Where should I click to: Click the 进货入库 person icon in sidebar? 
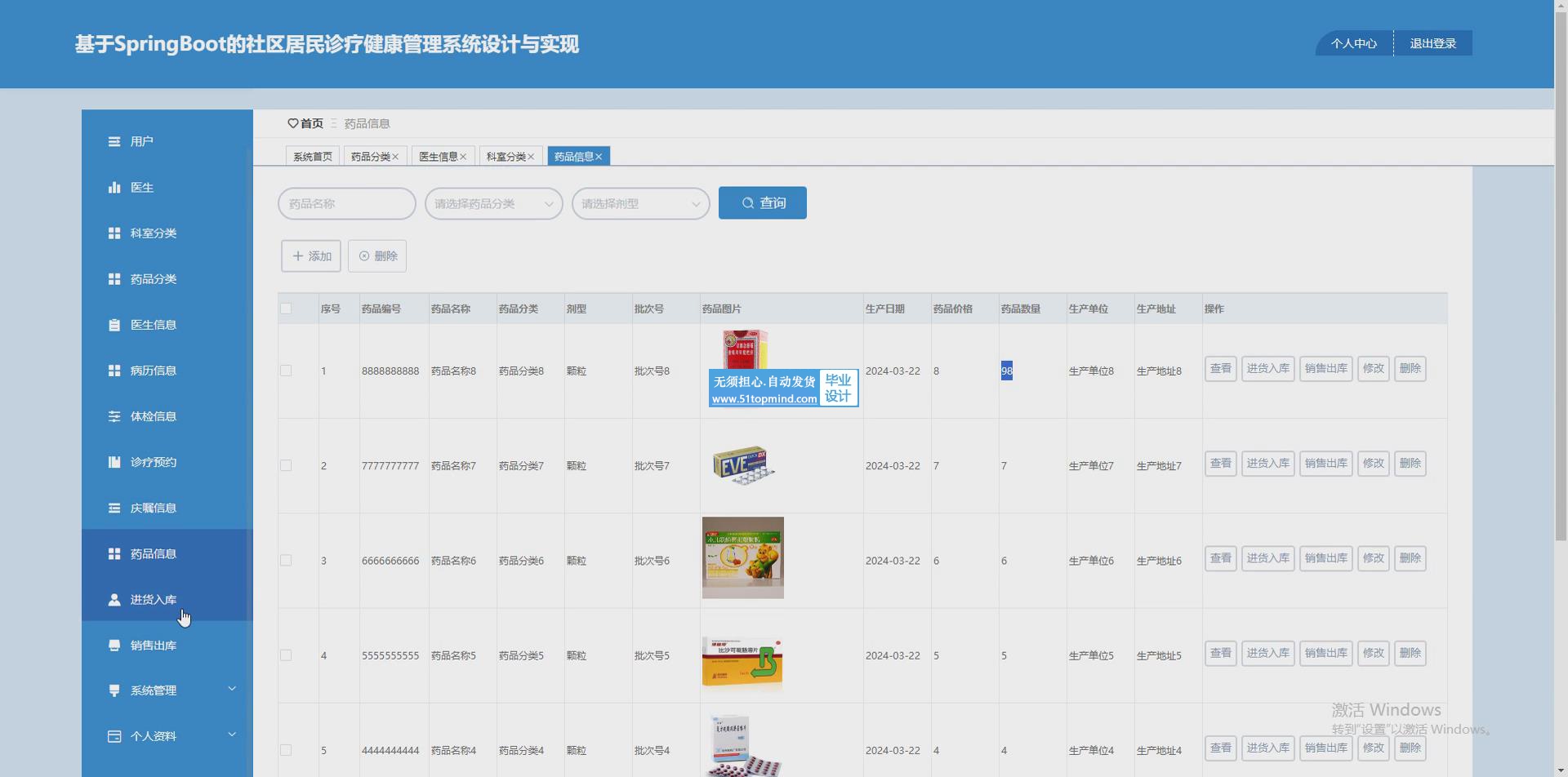[114, 600]
